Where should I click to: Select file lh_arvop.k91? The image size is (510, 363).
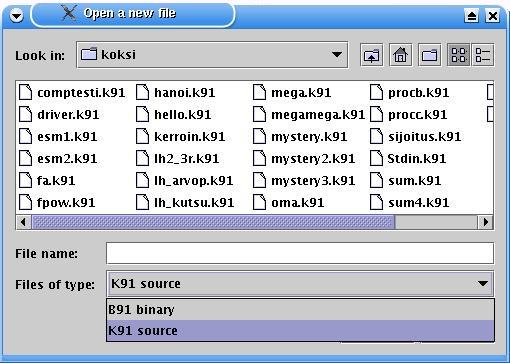click(185, 180)
